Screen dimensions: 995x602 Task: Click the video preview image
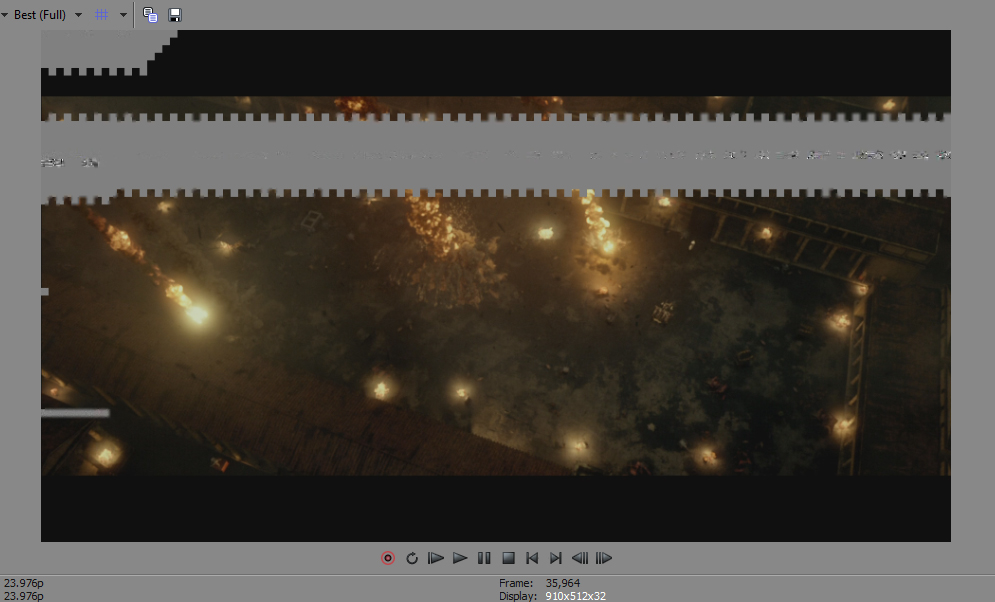tap(496, 285)
